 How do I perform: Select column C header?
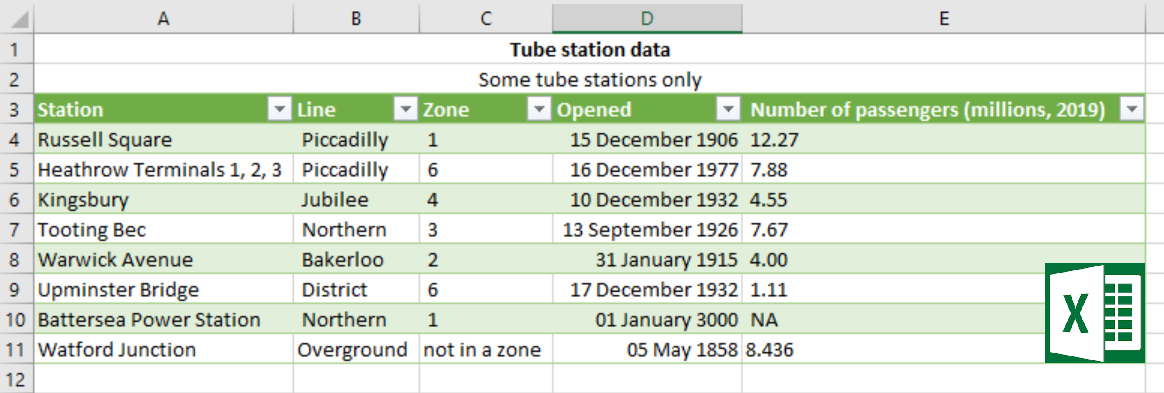click(x=485, y=18)
